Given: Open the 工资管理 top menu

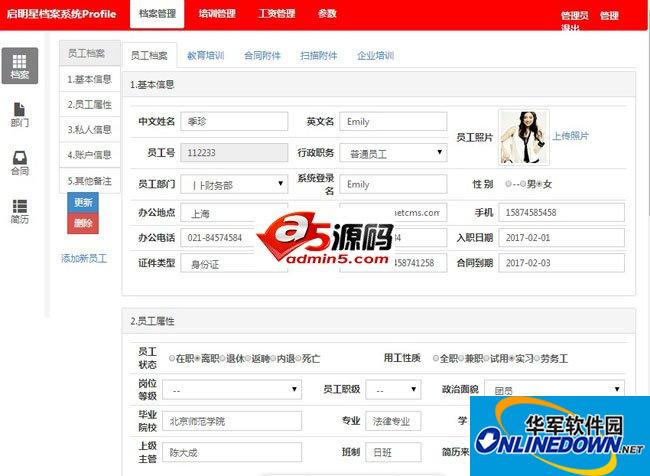Looking at the screenshot, I should tap(276, 14).
